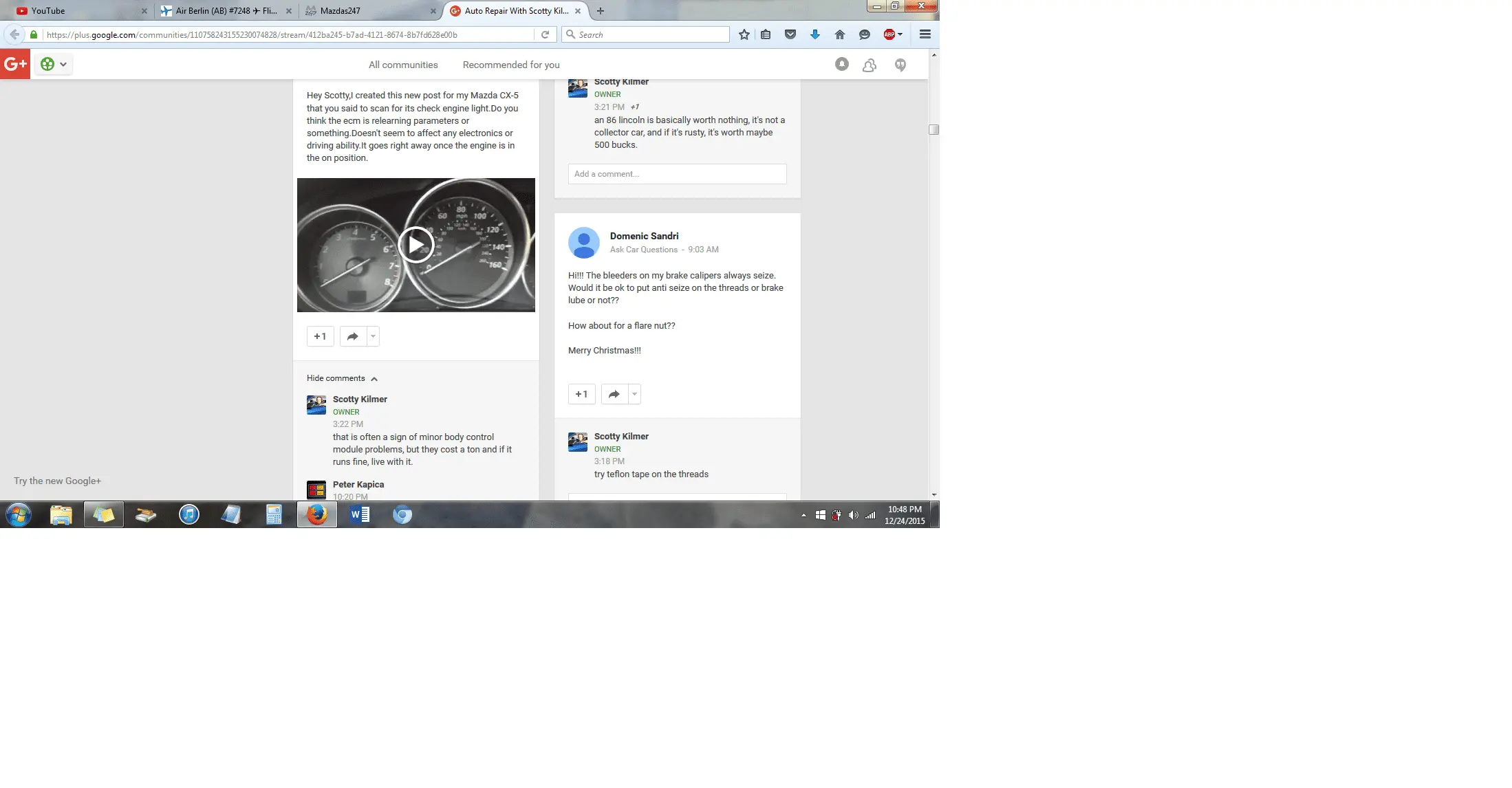Click the speaker icon in system tray

click(x=852, y=514)
